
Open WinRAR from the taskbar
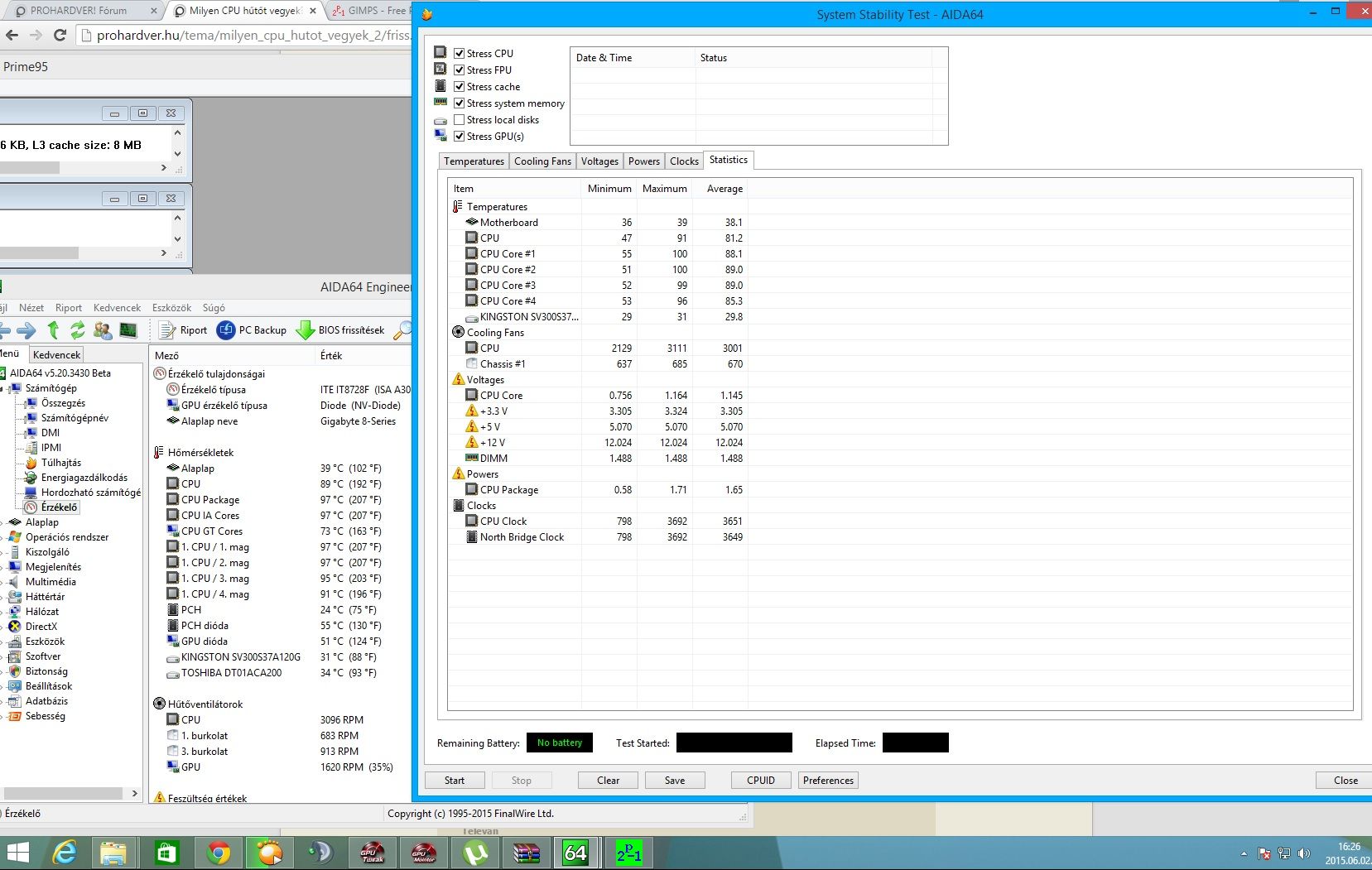point(527,852)
